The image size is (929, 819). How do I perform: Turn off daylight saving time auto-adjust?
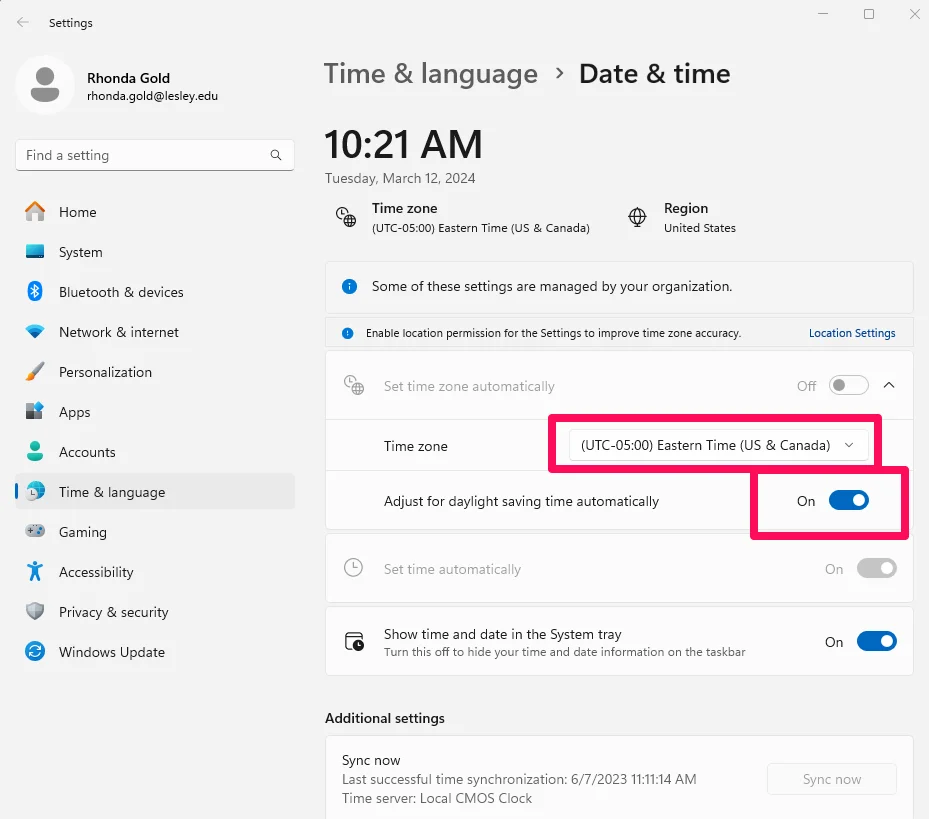[848, 501]
